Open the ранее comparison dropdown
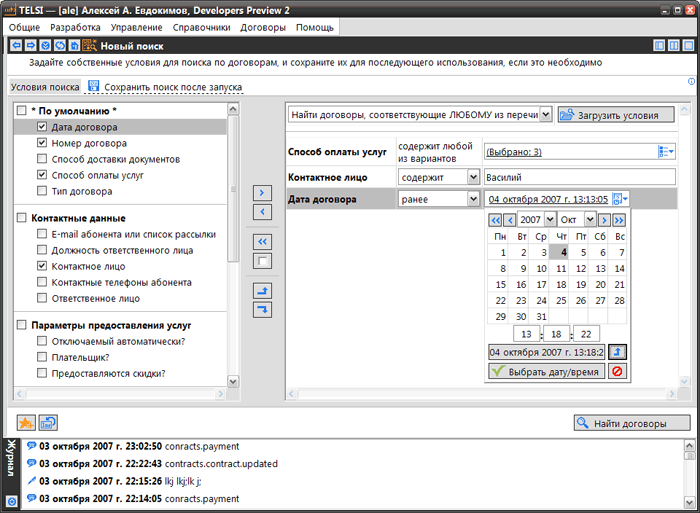The height and width of the screenshot is (513, 700). [x=473, y=199]
